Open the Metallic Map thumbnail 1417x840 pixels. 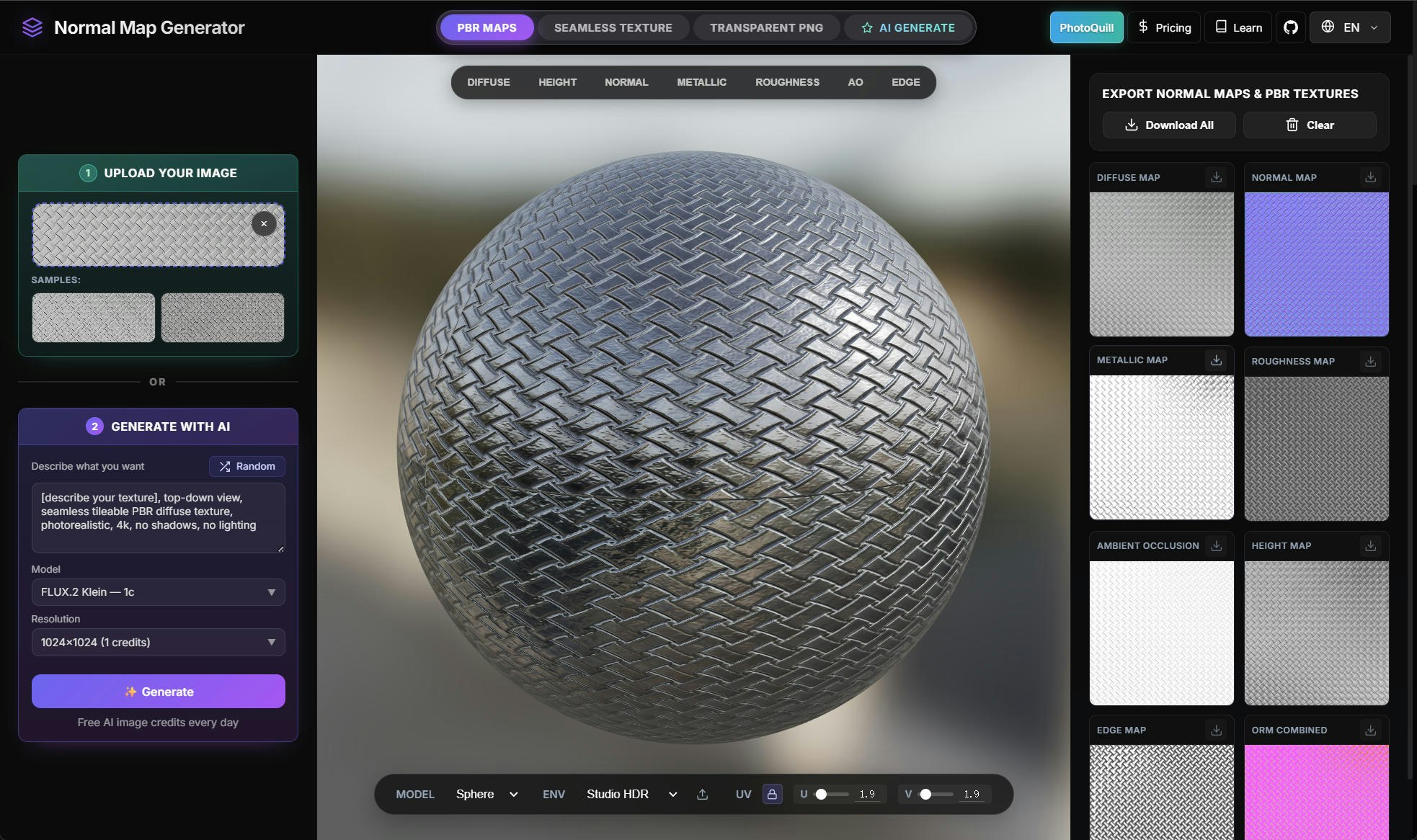point(1161,447)
